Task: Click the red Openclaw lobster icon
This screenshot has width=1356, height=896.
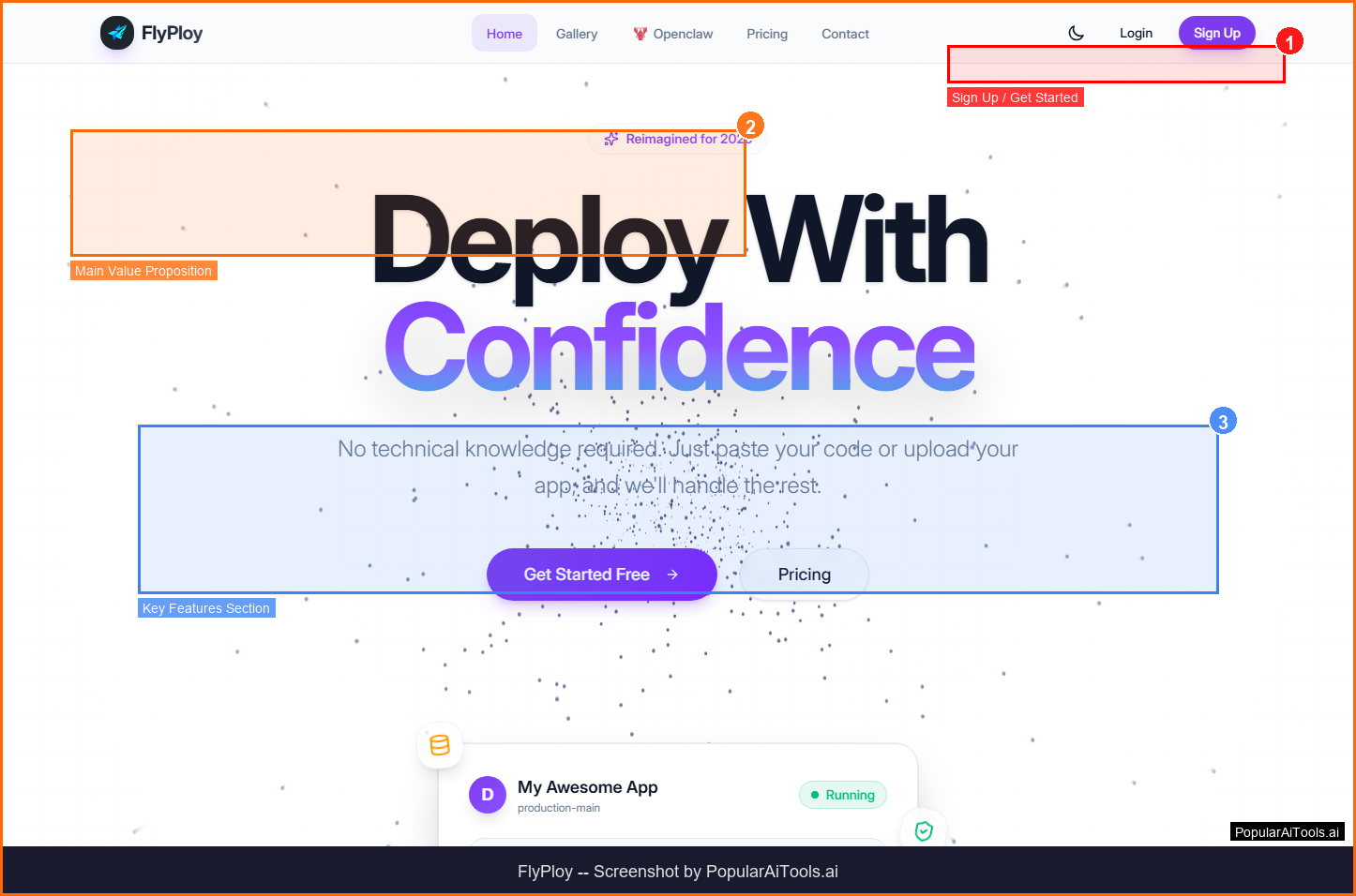Action: pyautogui.click(x=640, y=34)
